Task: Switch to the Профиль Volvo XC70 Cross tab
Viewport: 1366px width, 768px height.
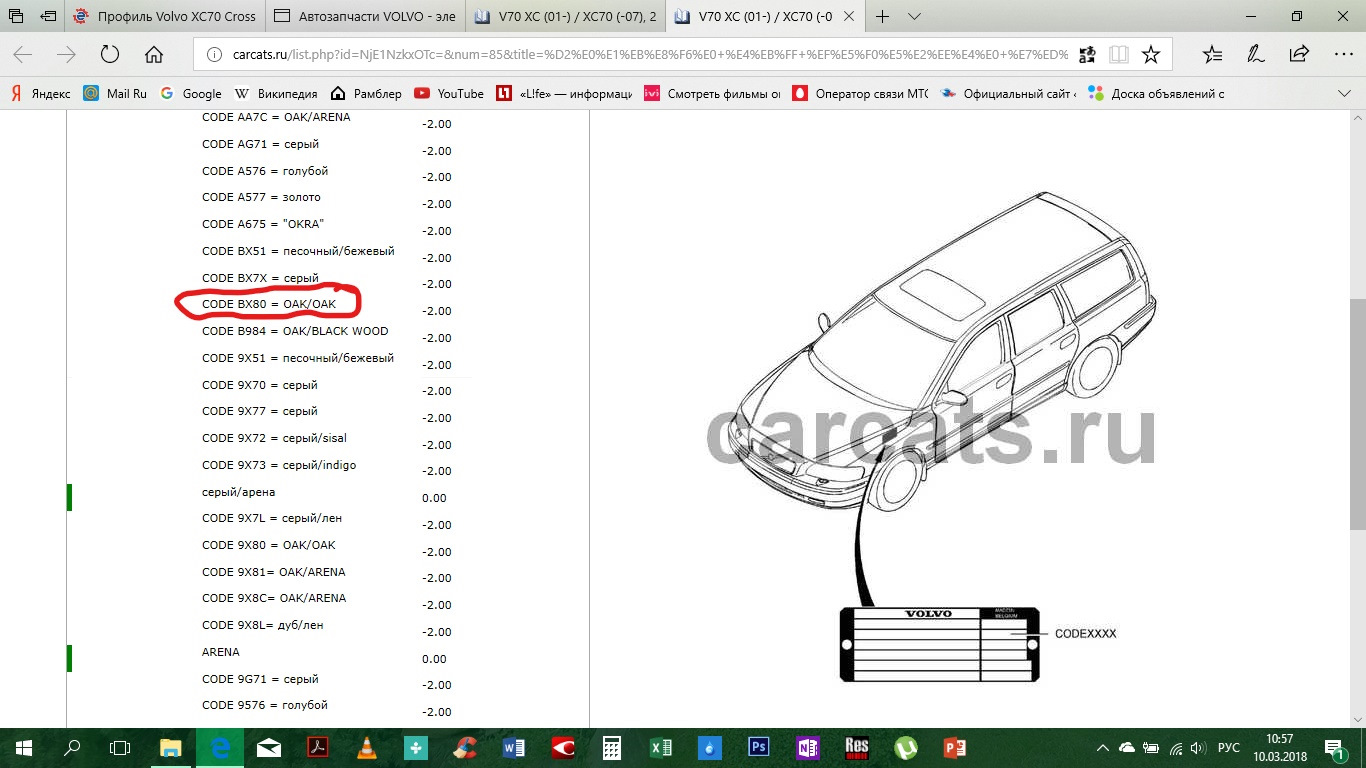Action: pos(166,16)
